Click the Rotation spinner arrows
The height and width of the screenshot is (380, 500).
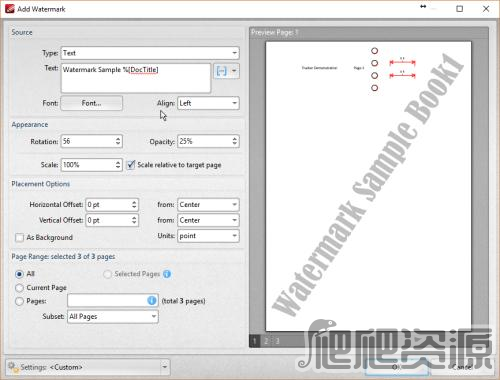118,141
